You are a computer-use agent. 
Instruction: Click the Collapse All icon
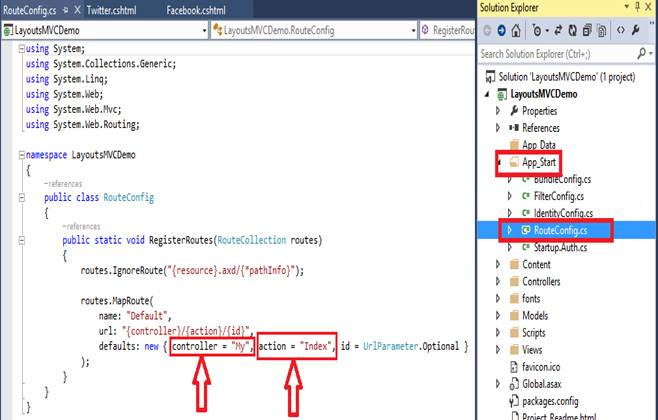click(587, 30)
